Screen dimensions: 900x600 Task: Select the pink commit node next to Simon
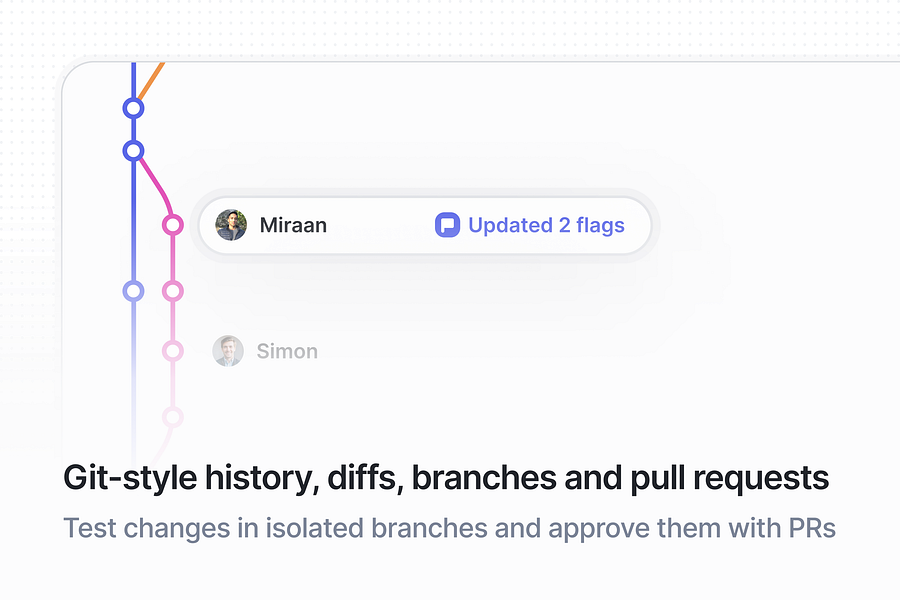[172, 351]
